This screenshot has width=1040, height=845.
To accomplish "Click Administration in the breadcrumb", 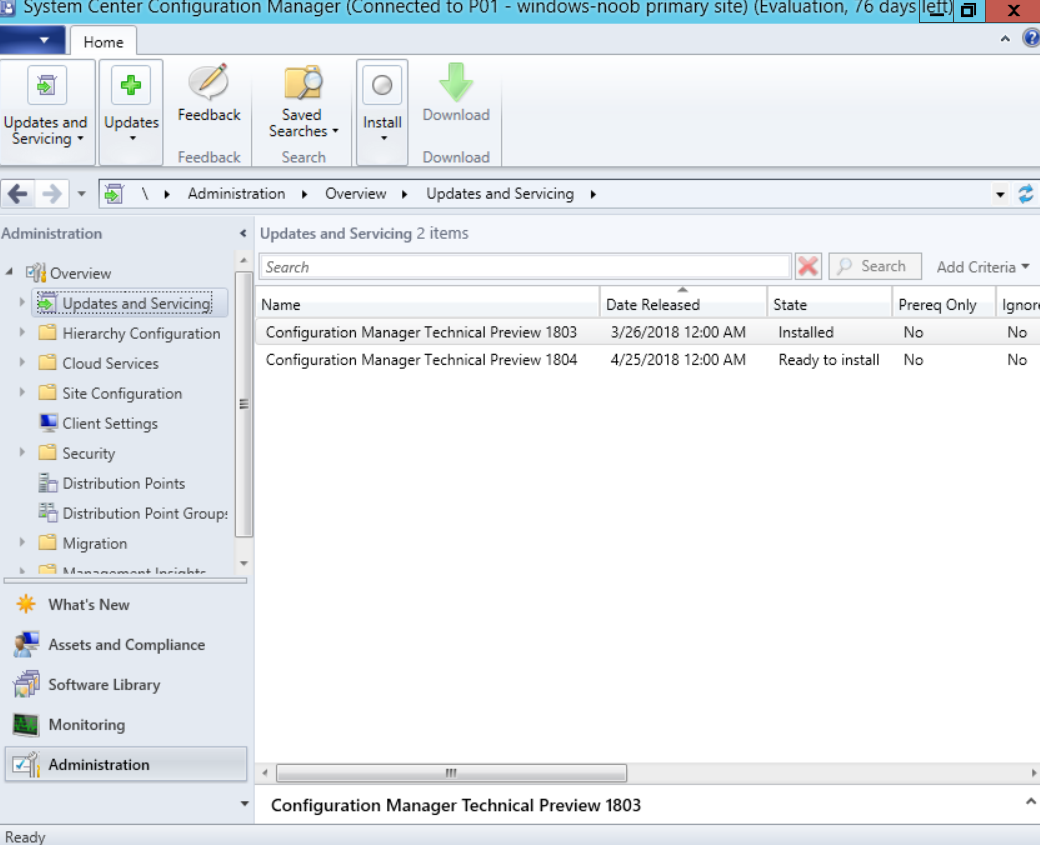I will point(236,194).
